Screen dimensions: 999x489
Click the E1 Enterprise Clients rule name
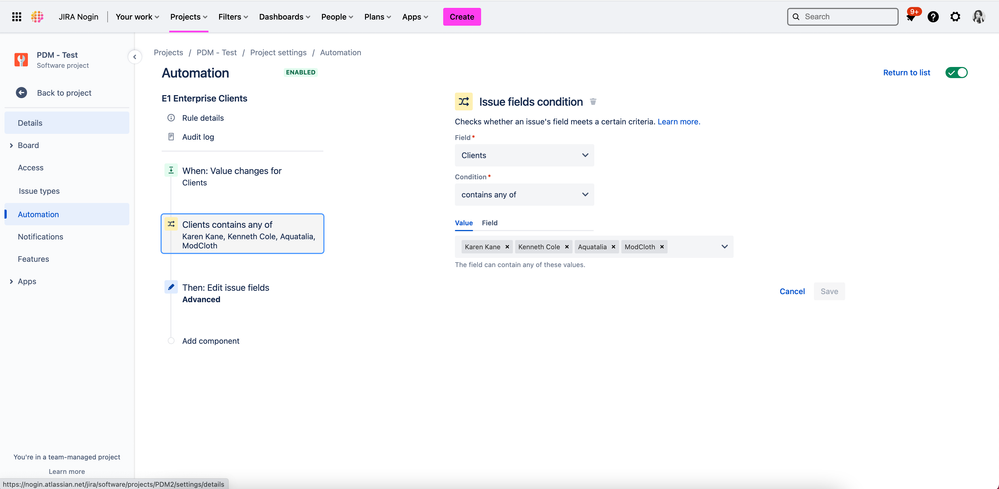coord(205,99)
